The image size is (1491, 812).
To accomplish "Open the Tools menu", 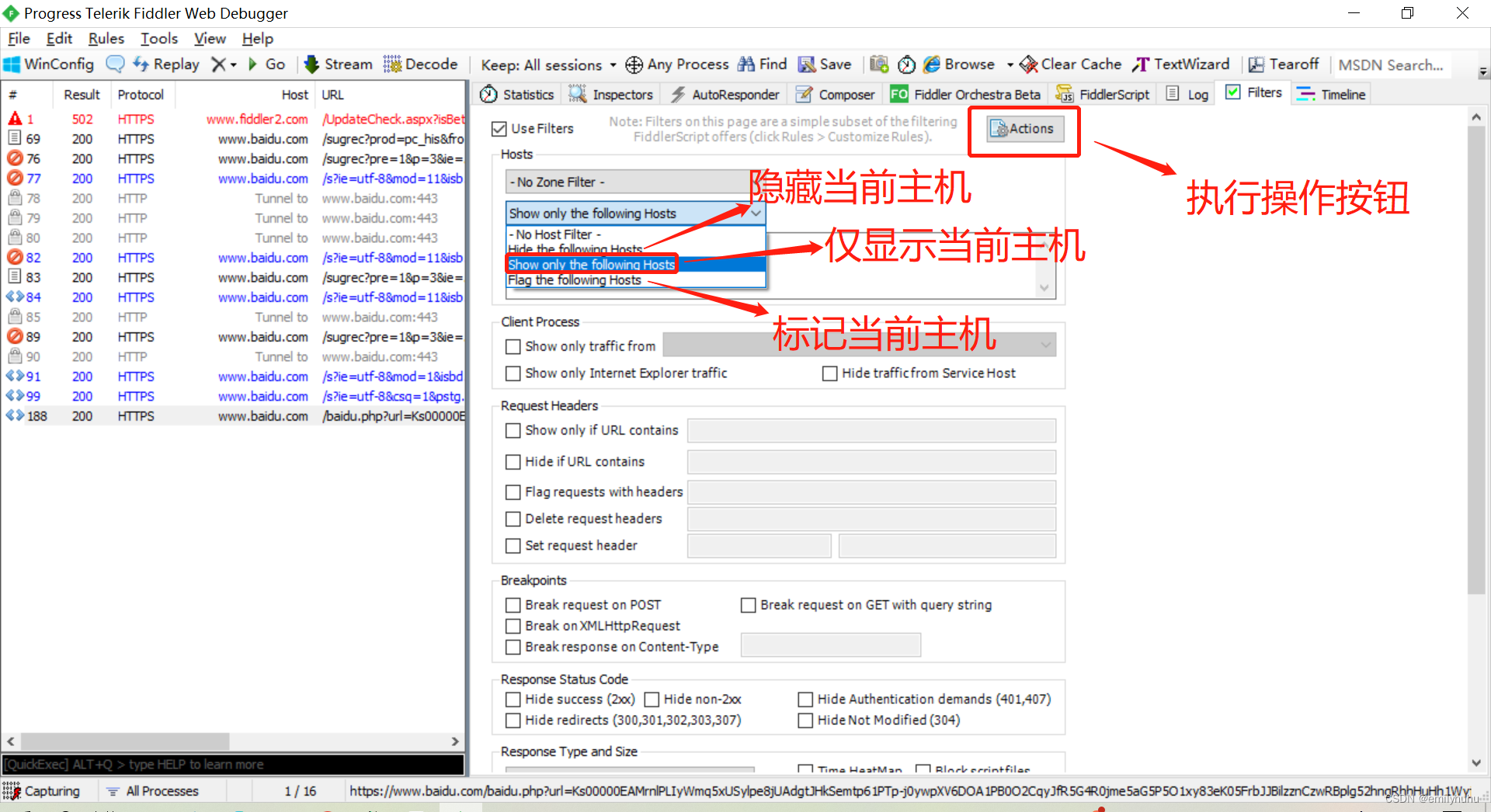I will click(x=159, y=38).
